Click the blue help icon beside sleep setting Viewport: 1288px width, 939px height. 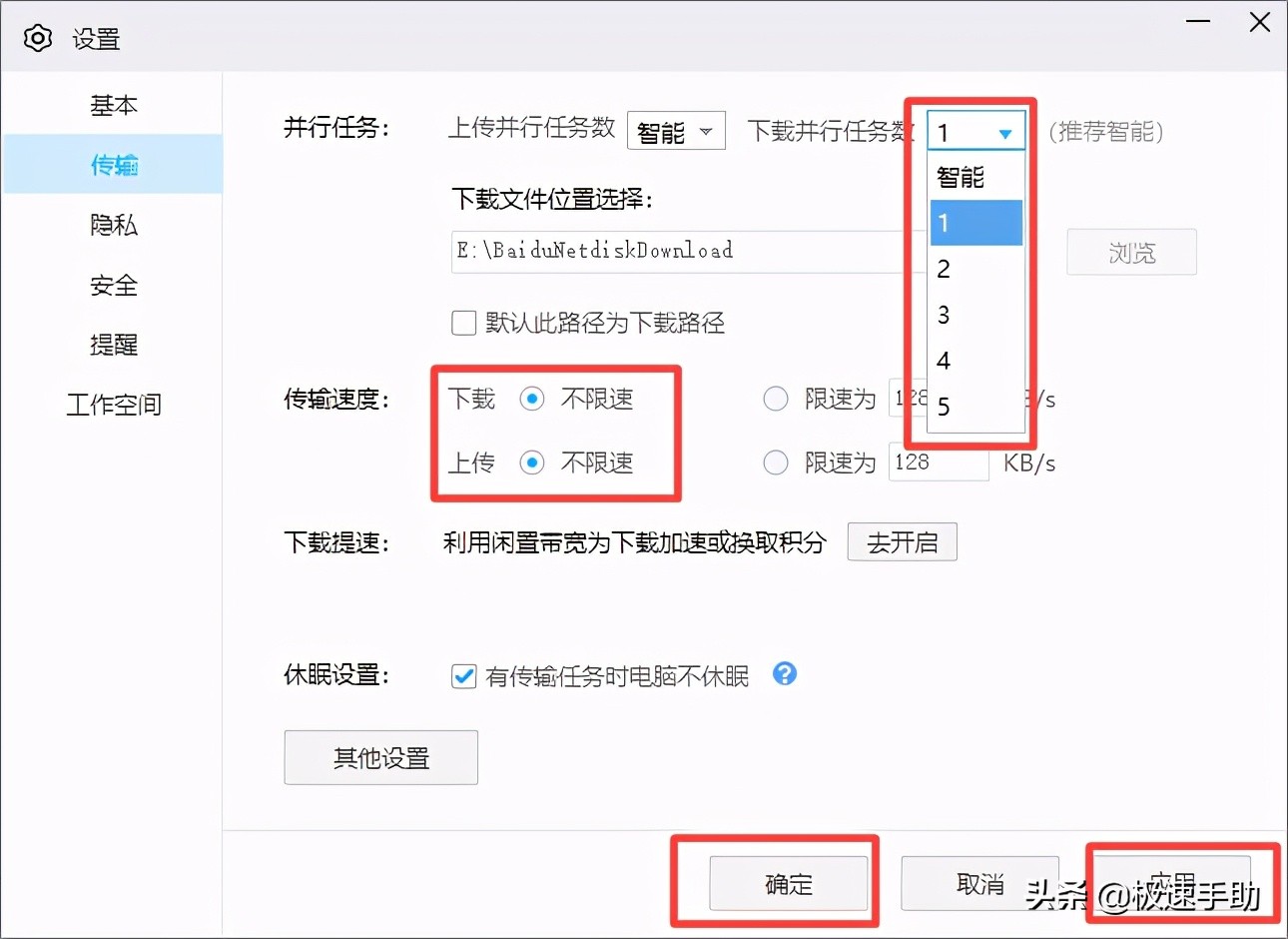tap(785, 675)
